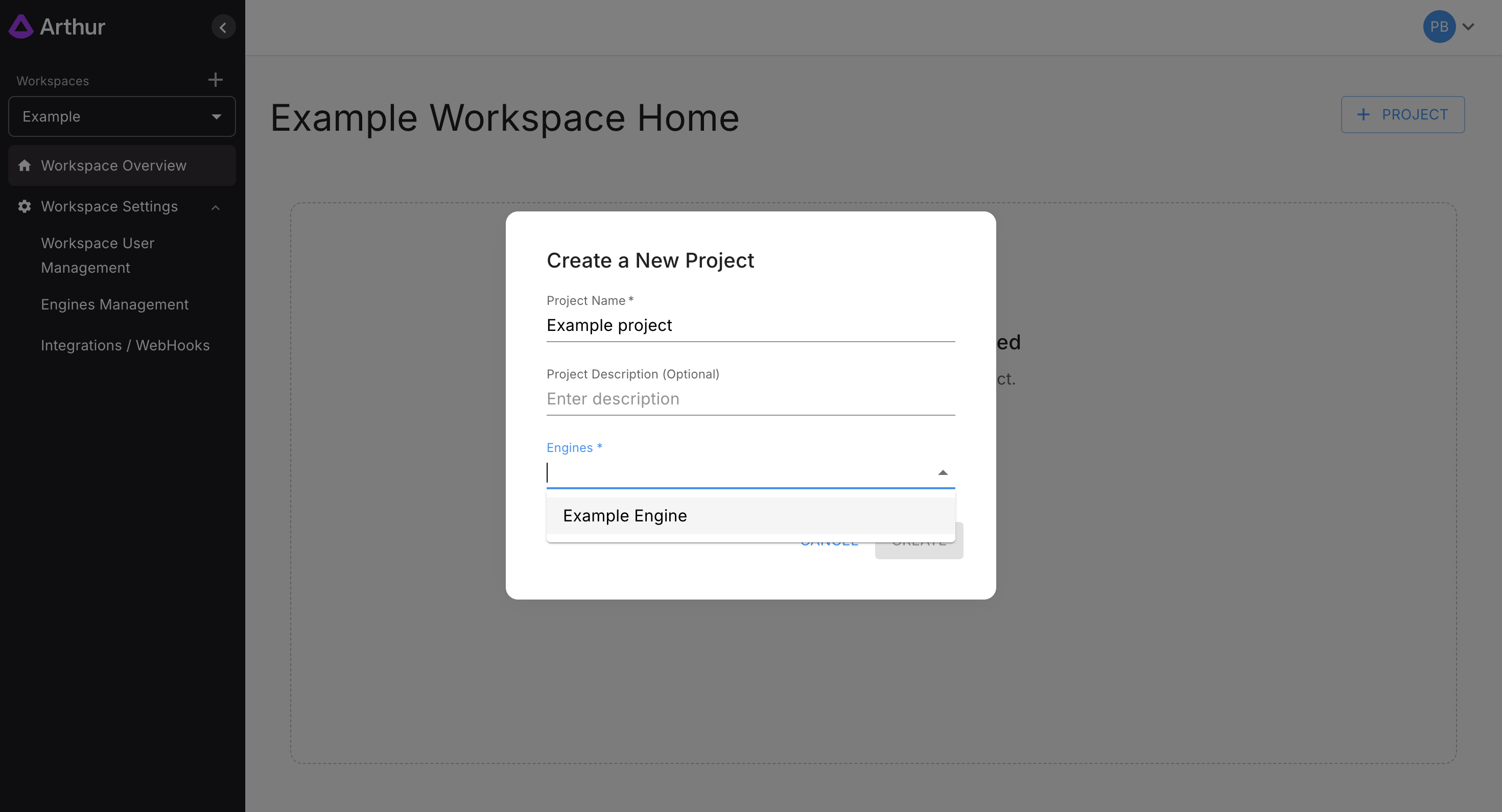This screenshot has height=812, width=1502.
Task: Click the Workspace Settings label
Action: click(109, 206)
